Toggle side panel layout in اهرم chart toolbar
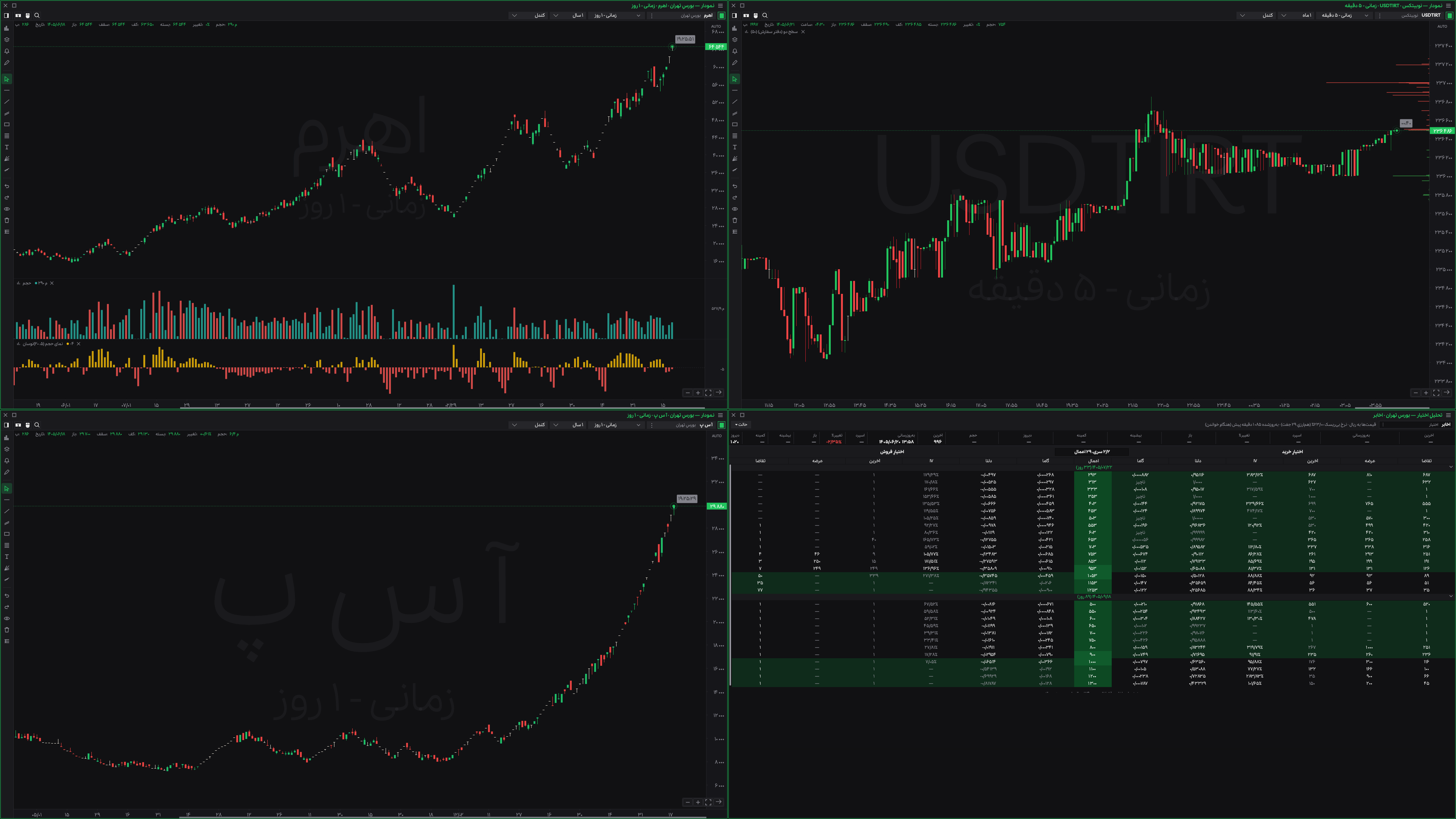The width and height of the screenshot is (1456, 819). (x=6, y=15)
